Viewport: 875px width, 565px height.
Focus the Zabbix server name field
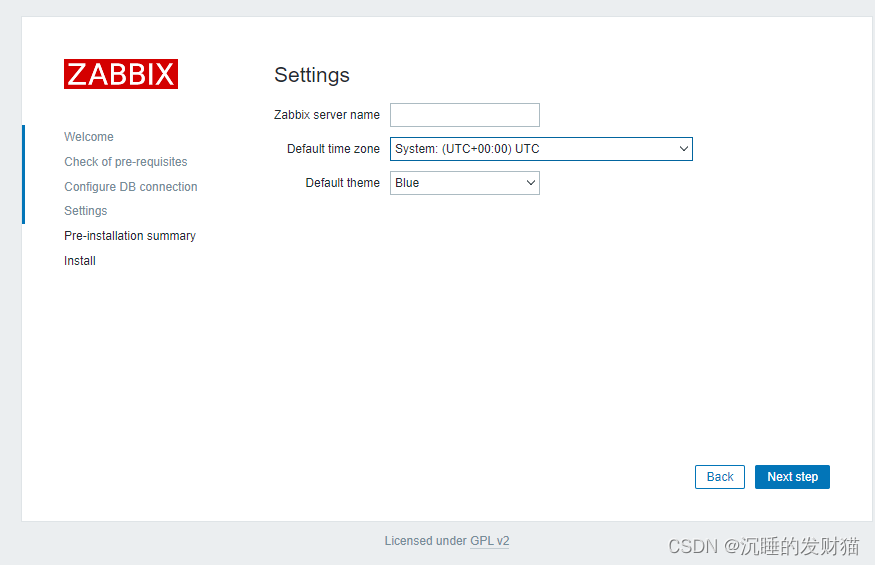[x=465, y=115]
